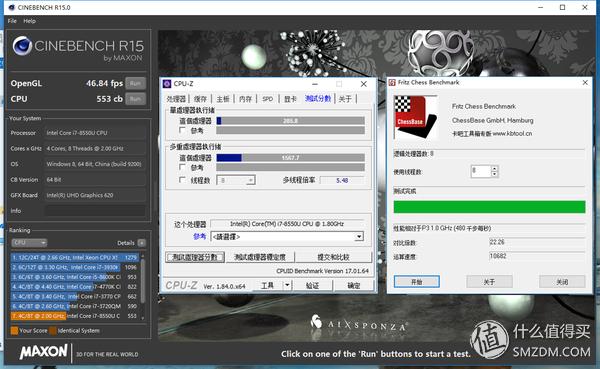This screenshot has width=600, height=369.
Task: Click the Identical System legend swatch
Action: (53, 331)
